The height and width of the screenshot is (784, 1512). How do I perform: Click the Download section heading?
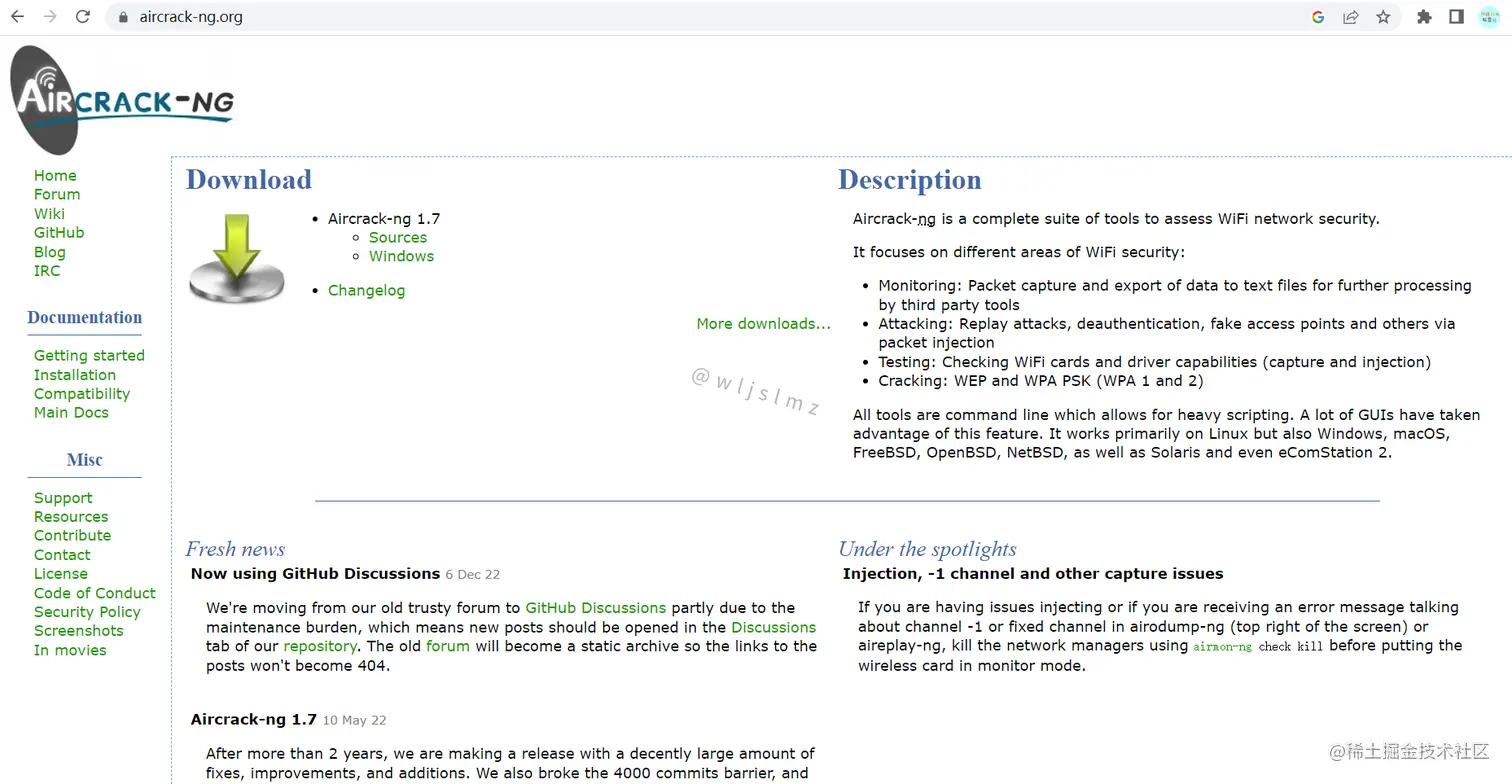pos(249,180)
